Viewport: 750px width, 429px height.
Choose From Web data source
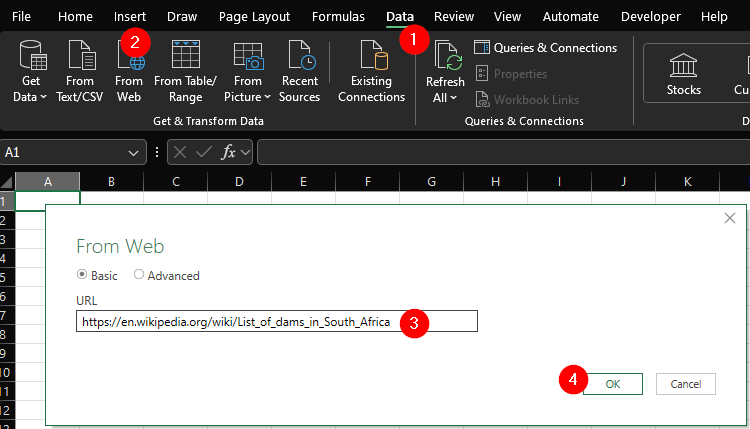tap(129, 71)
